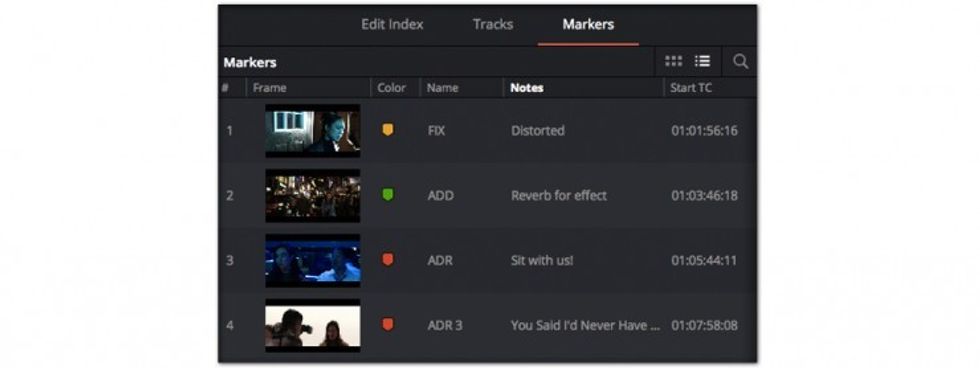Image resolution: width=980 pixels, height=368 pixels.
Task: Click row number 2
Action: 229,196
